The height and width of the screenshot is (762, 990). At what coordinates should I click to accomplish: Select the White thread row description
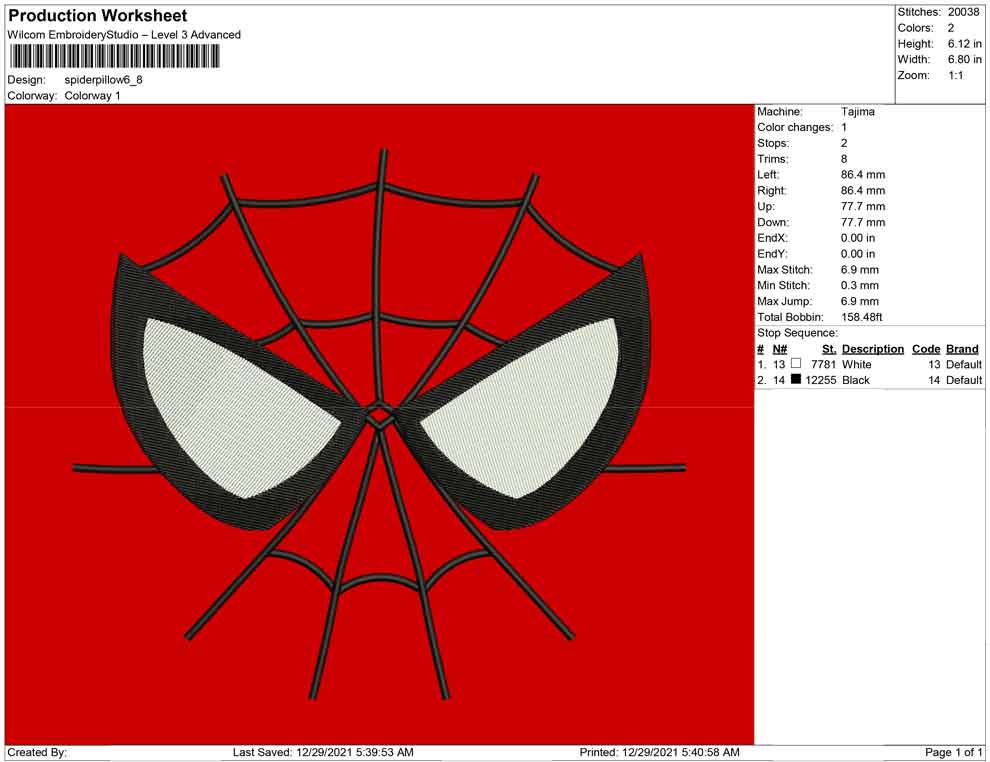(x=856, y=365)
